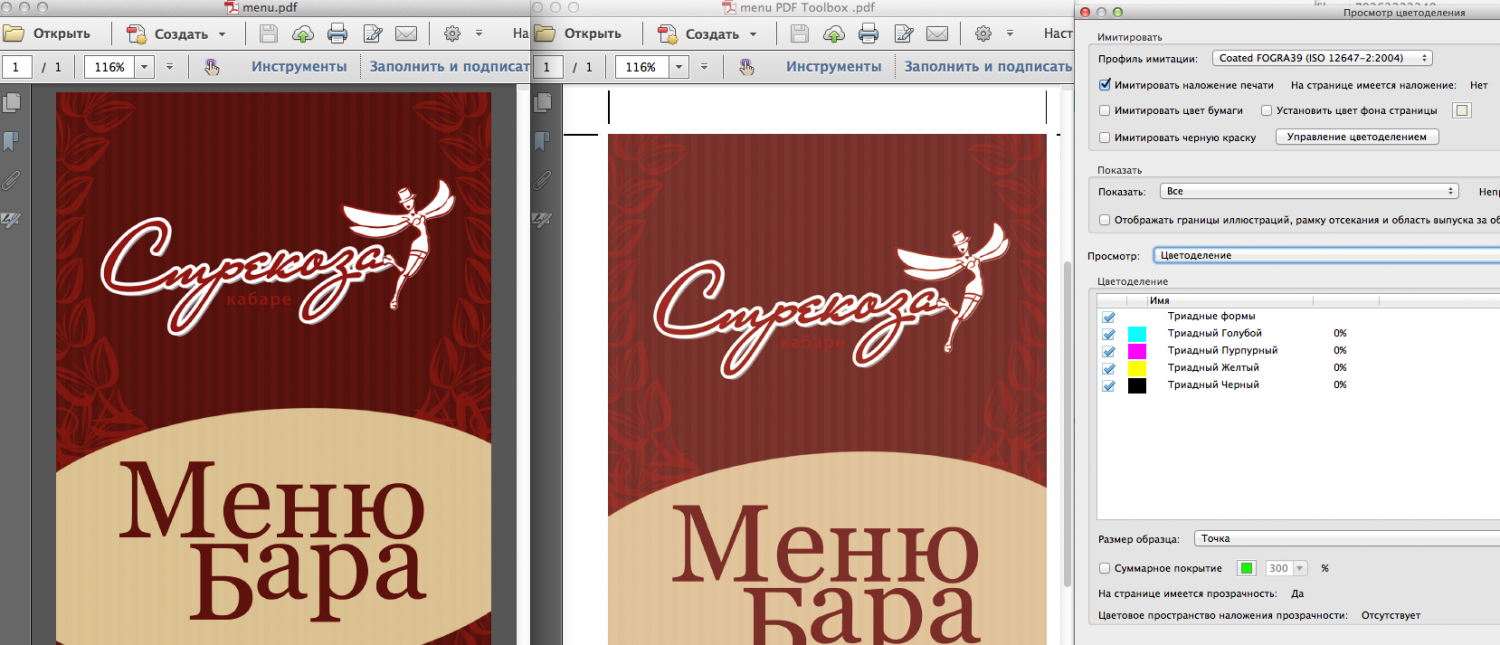Screen dimensions: 1500x645
Task: Toggle 'Триадный Пурпурный' plate checkbox
Action: (1109, 351)
